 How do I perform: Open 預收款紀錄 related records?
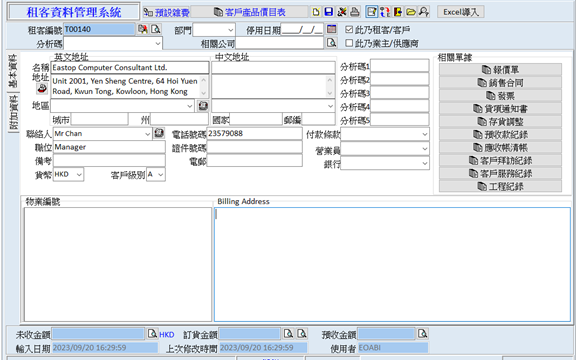(500, 134)
